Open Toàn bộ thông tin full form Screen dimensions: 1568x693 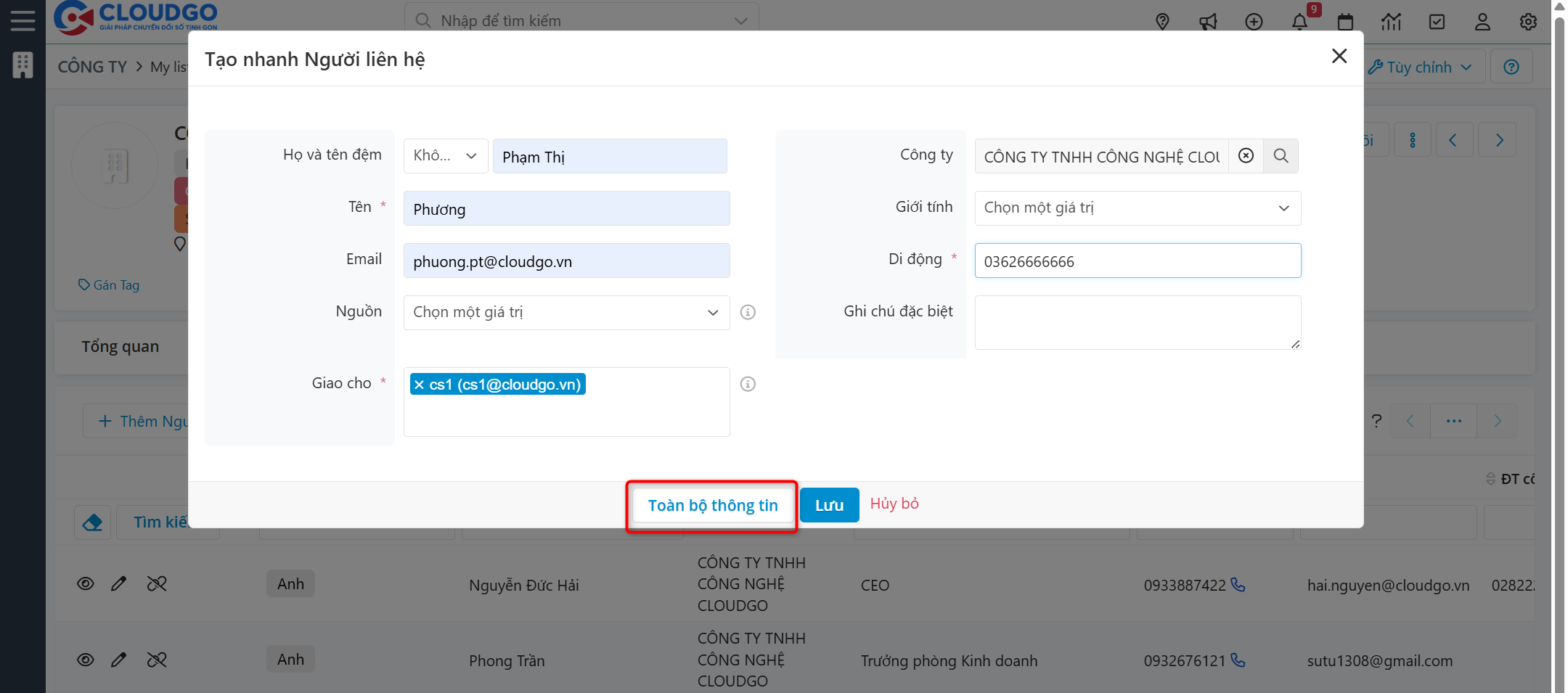click(711, 505)
